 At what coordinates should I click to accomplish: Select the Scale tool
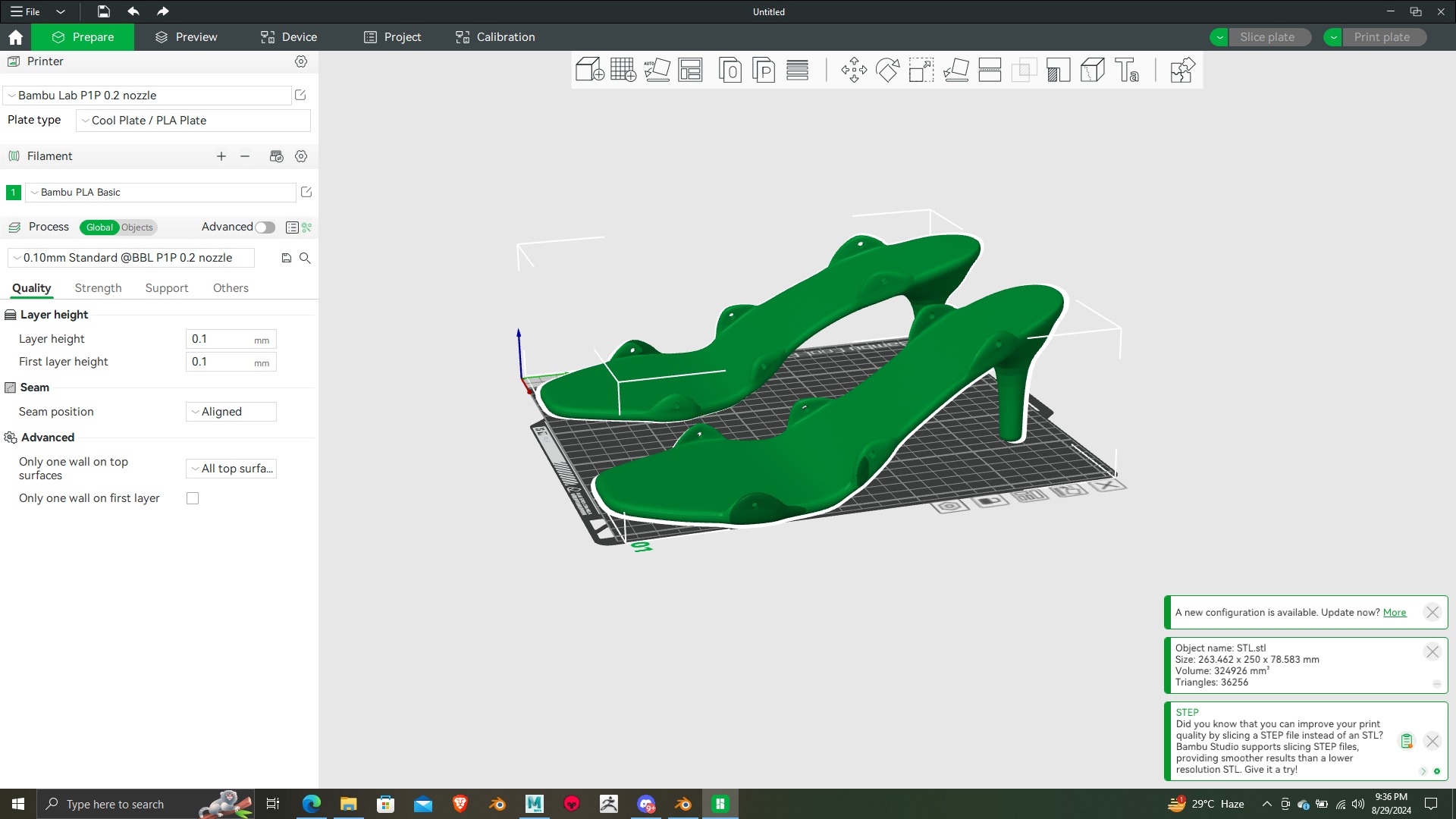(x=921, y=70)
